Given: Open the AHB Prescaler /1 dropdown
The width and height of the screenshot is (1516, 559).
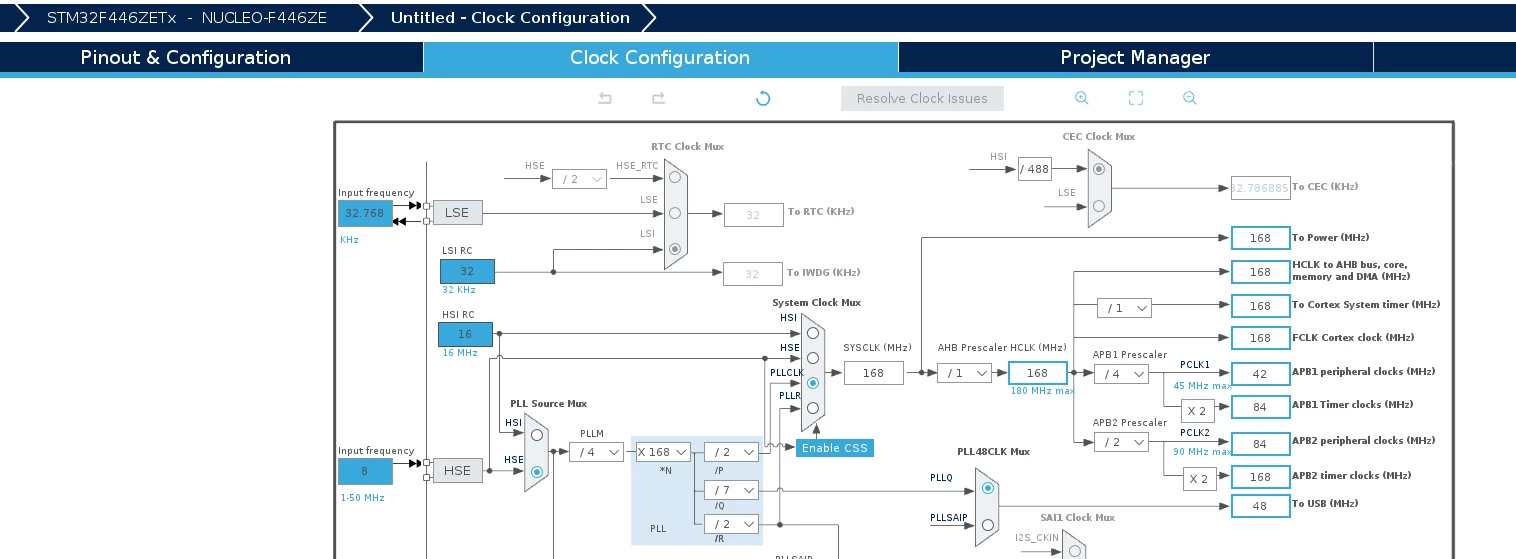Looking at the screenshot, I should point(964,373).
